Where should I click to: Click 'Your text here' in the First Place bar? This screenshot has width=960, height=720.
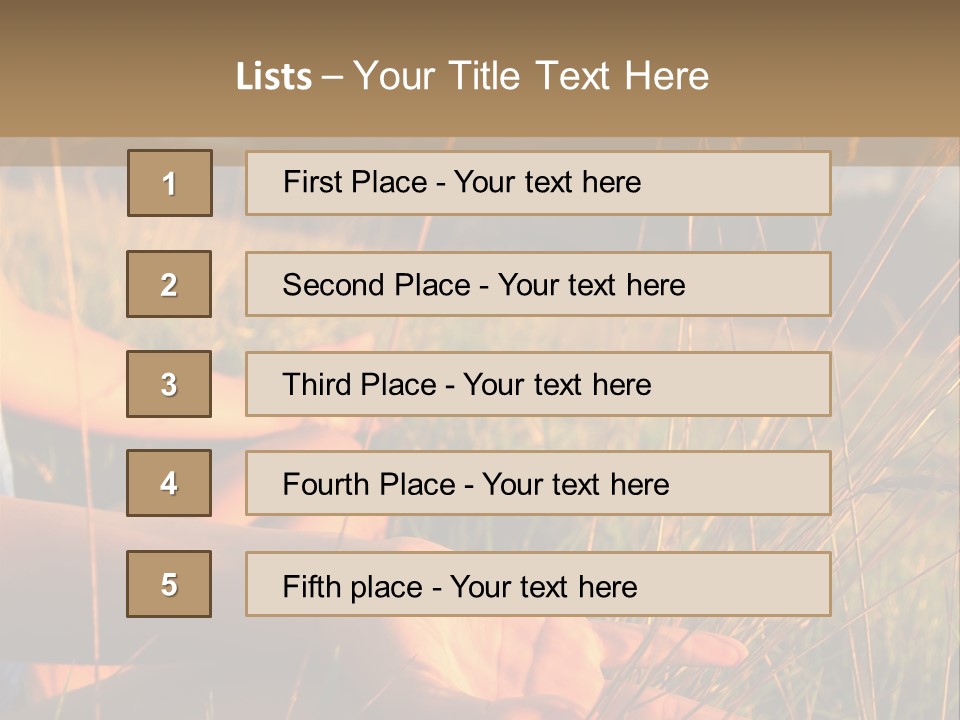pyautogui.click(x=547, y=182)
